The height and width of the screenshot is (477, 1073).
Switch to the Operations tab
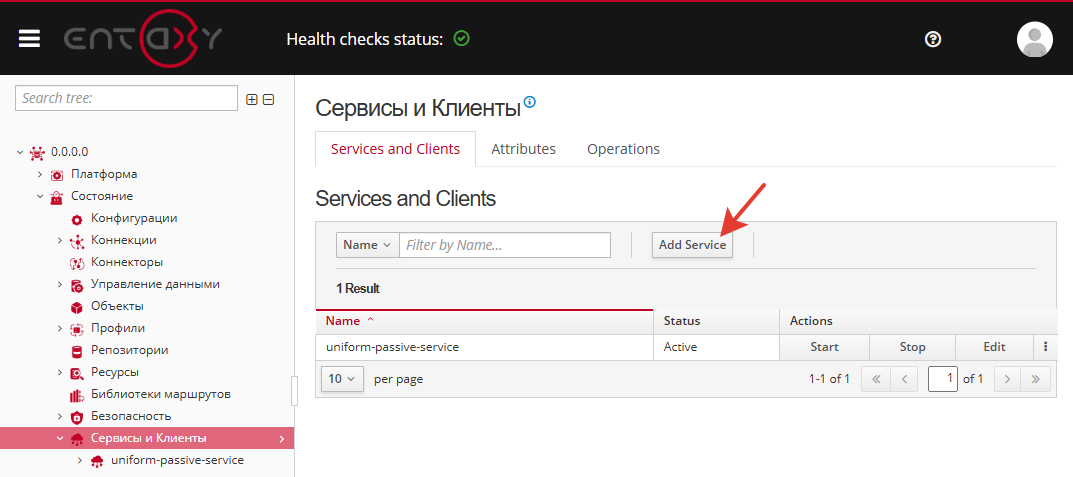point(623,149)
